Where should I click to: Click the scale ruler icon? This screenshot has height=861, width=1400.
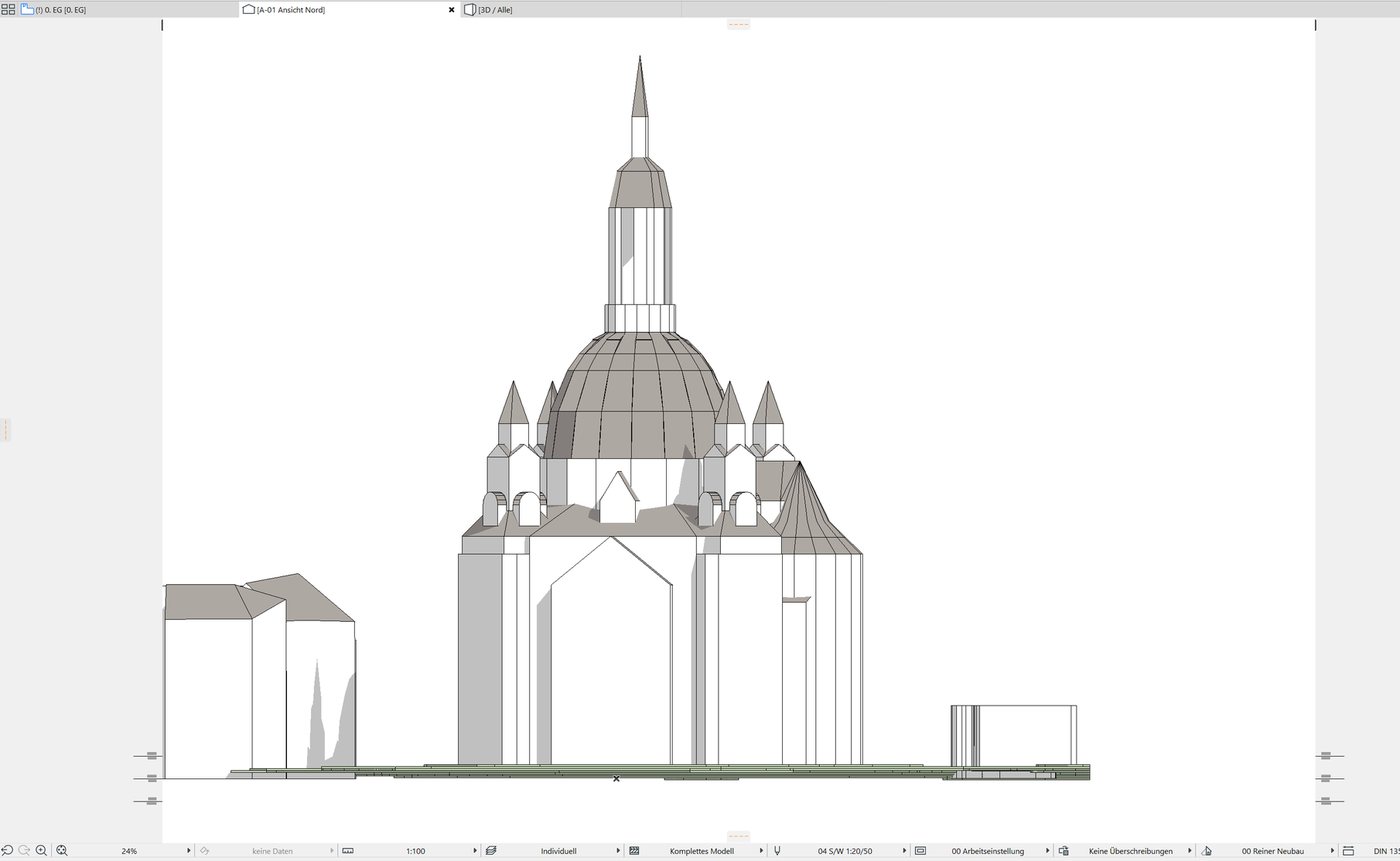click(x=348, y=851)
